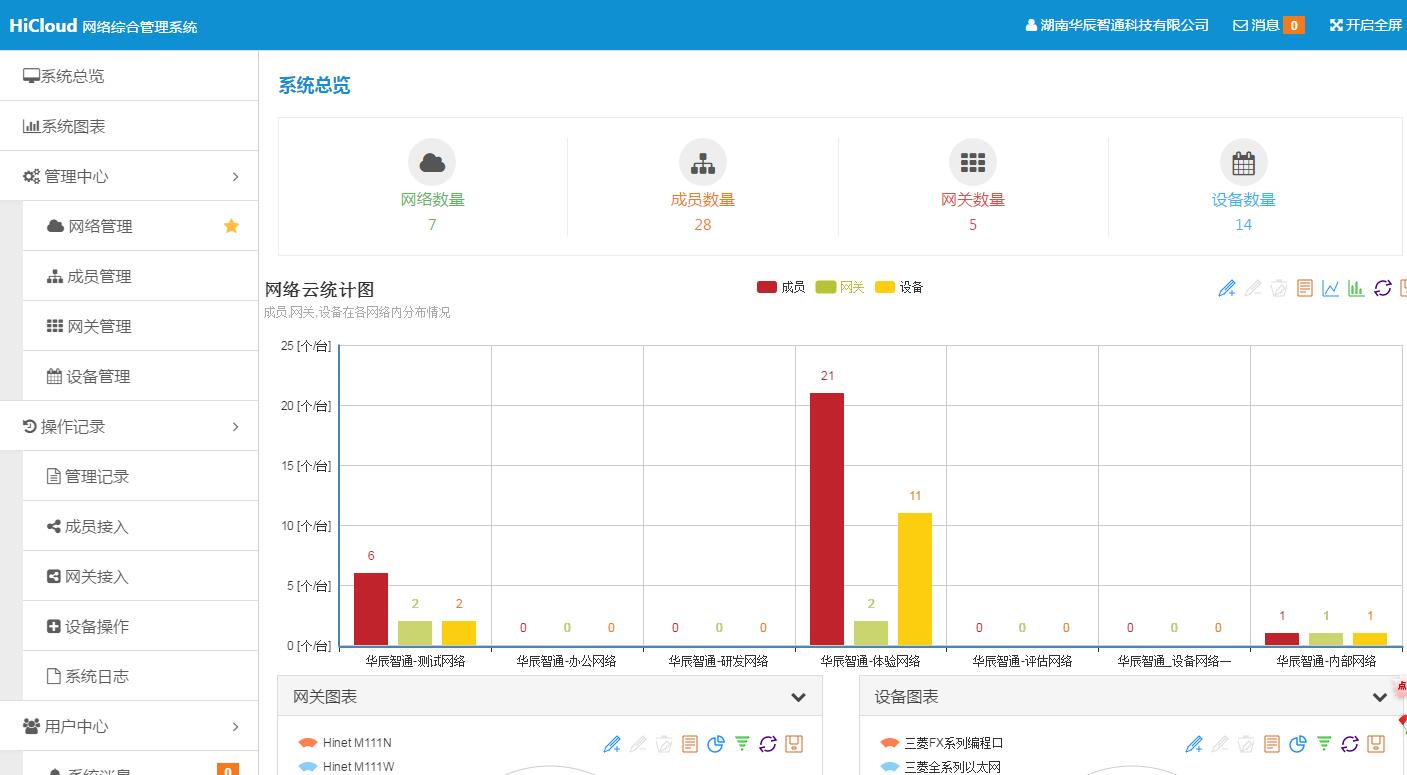1407x775 pixels.
Task: Click the star icon beside 网络管理
Action: [x=231, y=226]
